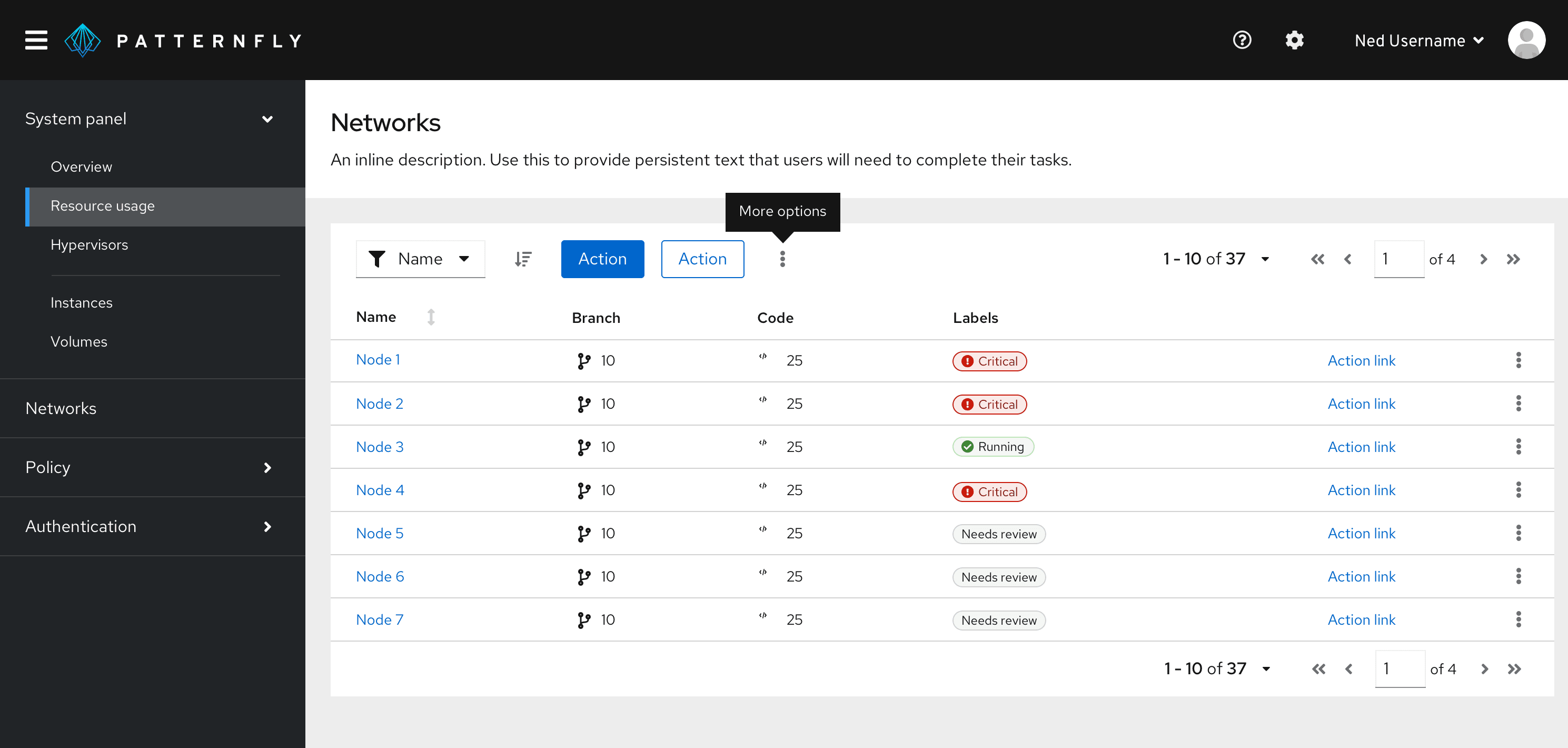Select Resource usage in System panel
The image size is (1568, 748).
click(103, 205)
